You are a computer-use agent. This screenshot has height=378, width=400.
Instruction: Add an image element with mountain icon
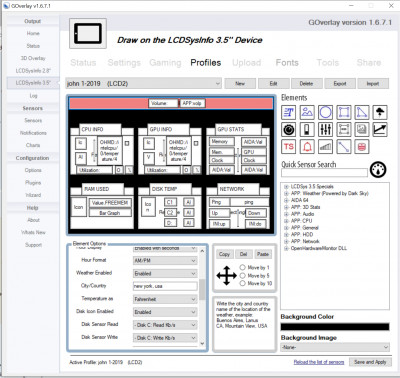coord(307,113)
